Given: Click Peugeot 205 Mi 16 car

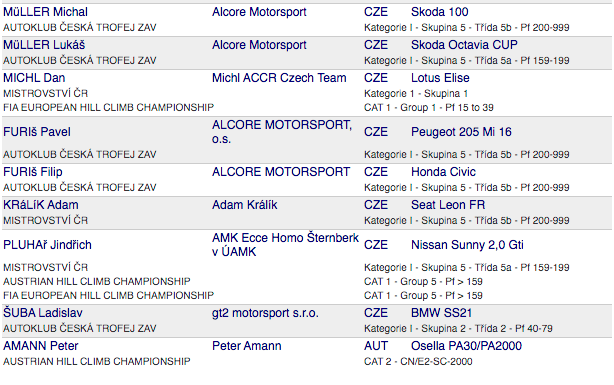Looking at the screenshot, I should 461,132.
